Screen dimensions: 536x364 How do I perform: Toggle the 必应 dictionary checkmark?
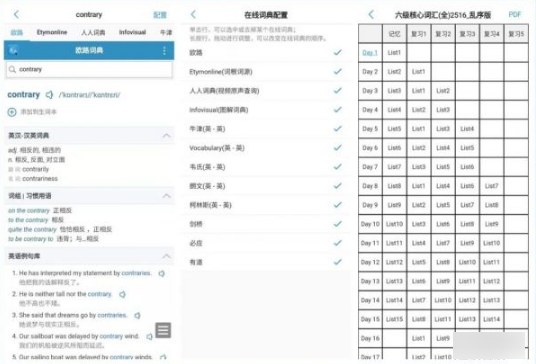[x=337, y=243]
